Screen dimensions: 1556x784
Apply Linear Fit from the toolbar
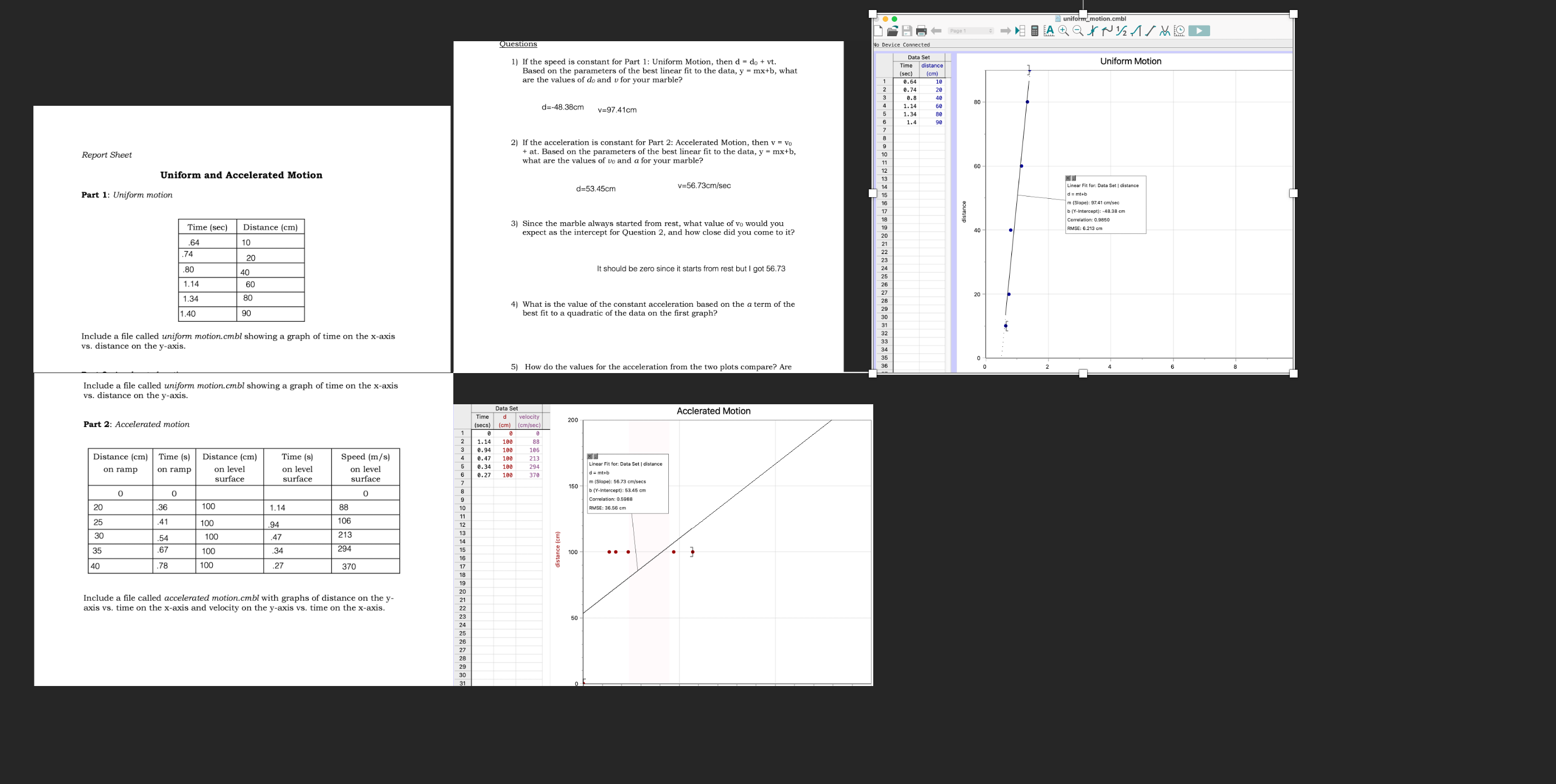[x=1151, y=31]
